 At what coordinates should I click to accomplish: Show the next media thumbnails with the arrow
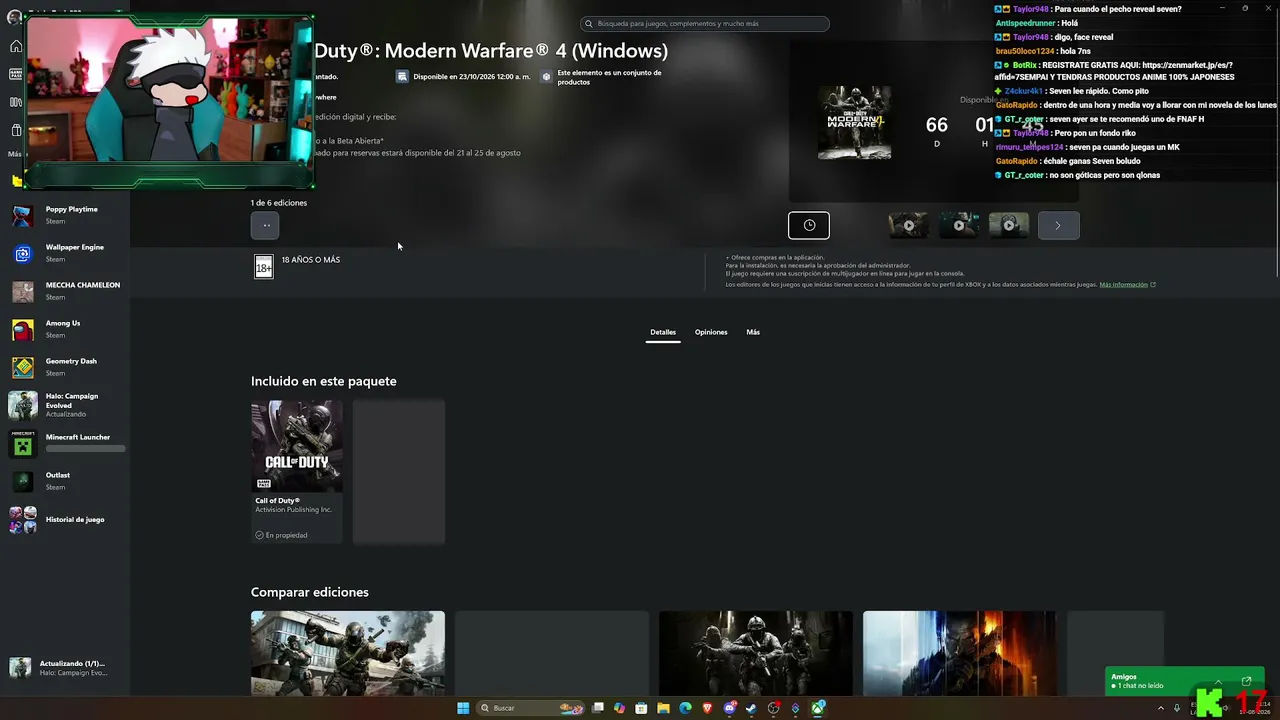click(1058, 225)
